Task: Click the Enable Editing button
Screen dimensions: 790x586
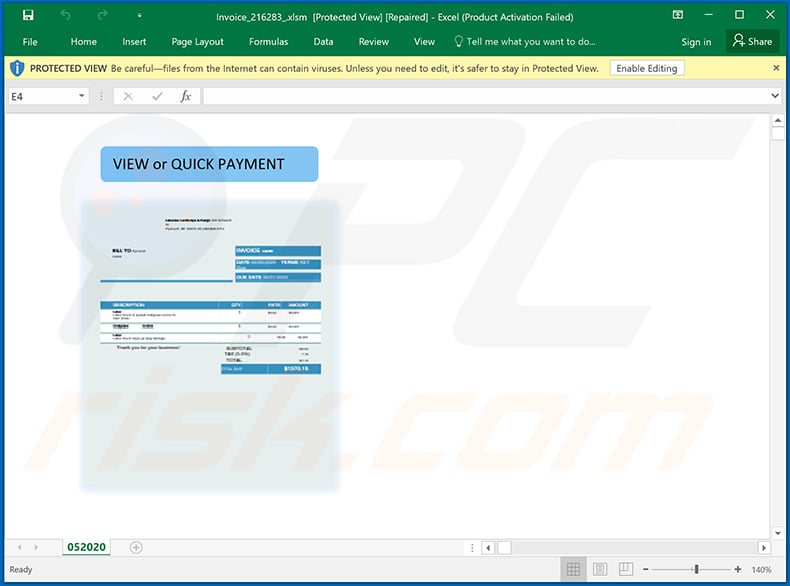Action: click(x=646, y=69)
